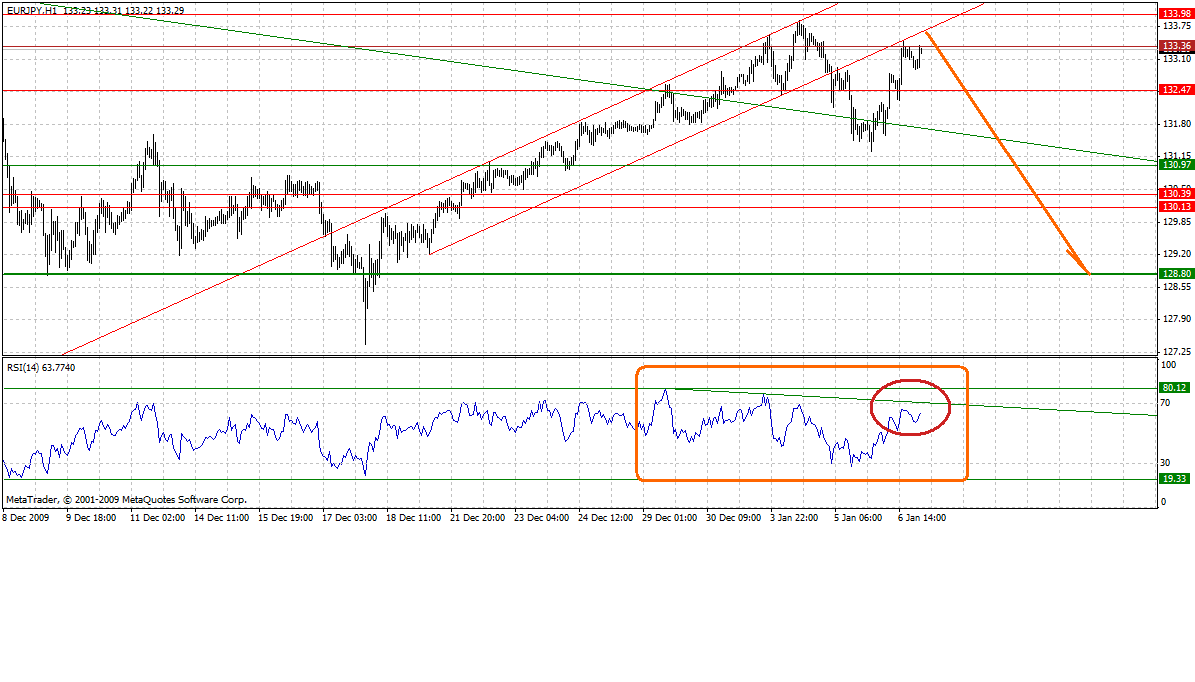1195x682 pixels.
Task: Select the 21 Dec 20:00 time label
Action: coord(478,517)
